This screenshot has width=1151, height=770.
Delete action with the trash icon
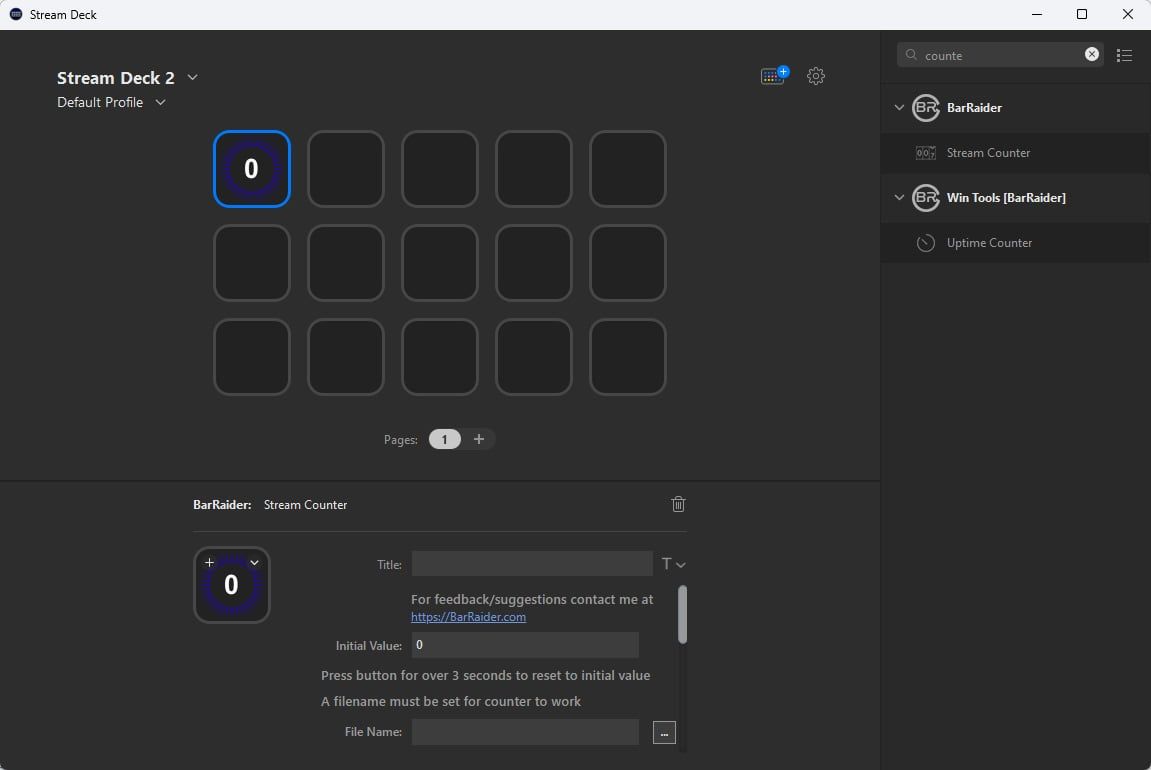[678, 504]
